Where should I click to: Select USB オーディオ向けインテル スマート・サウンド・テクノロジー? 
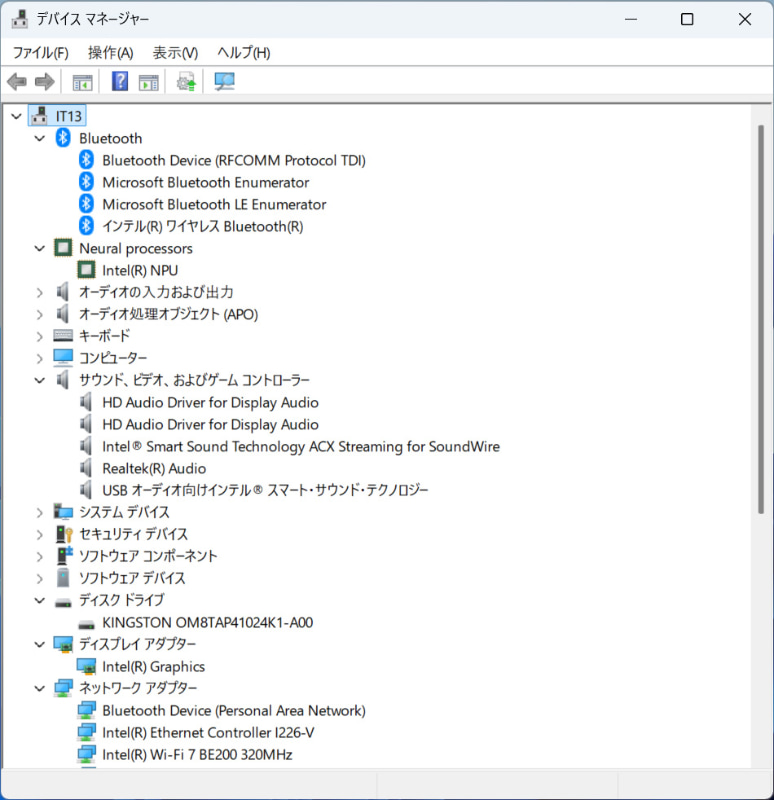click(x=265, y=490)
